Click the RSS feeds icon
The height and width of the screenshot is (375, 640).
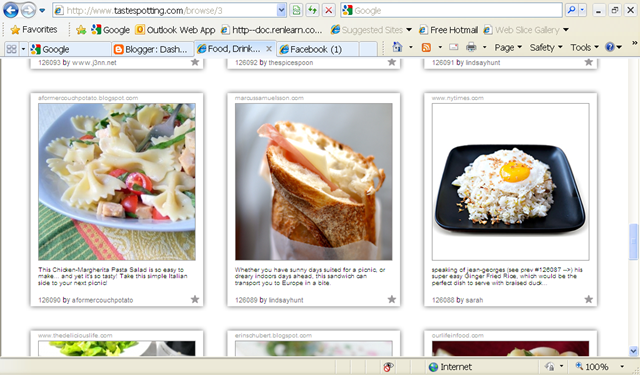(426, 47)
